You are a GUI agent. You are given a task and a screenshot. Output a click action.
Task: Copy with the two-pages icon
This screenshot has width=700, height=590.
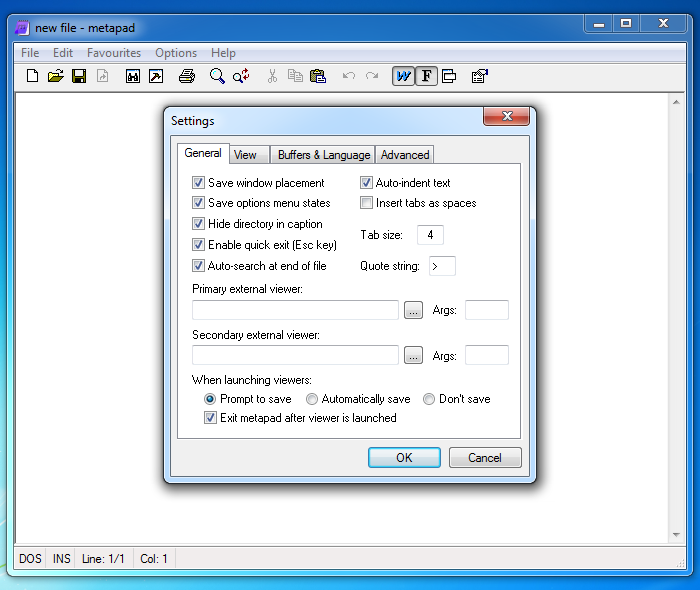pyautogui.click(x=295, y=76)
